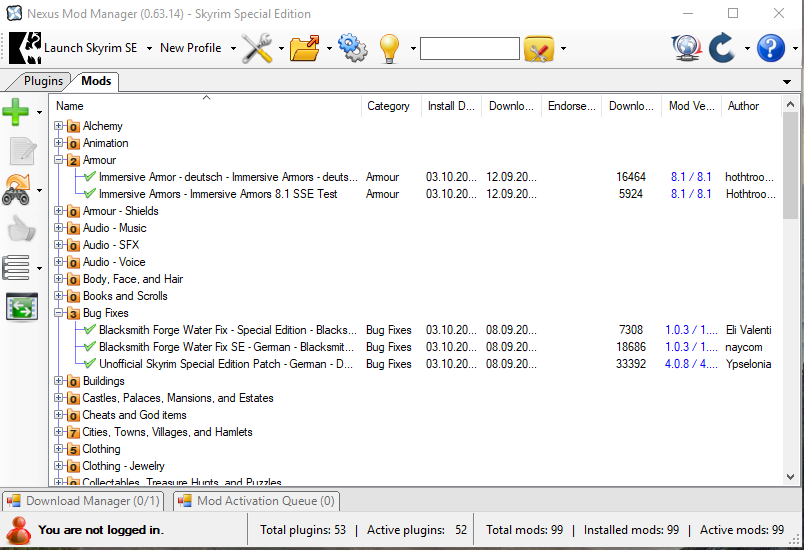Screen dimensions: 804x550
Task: Open the folder icon in the toolbar
Action: pos(305,48)
